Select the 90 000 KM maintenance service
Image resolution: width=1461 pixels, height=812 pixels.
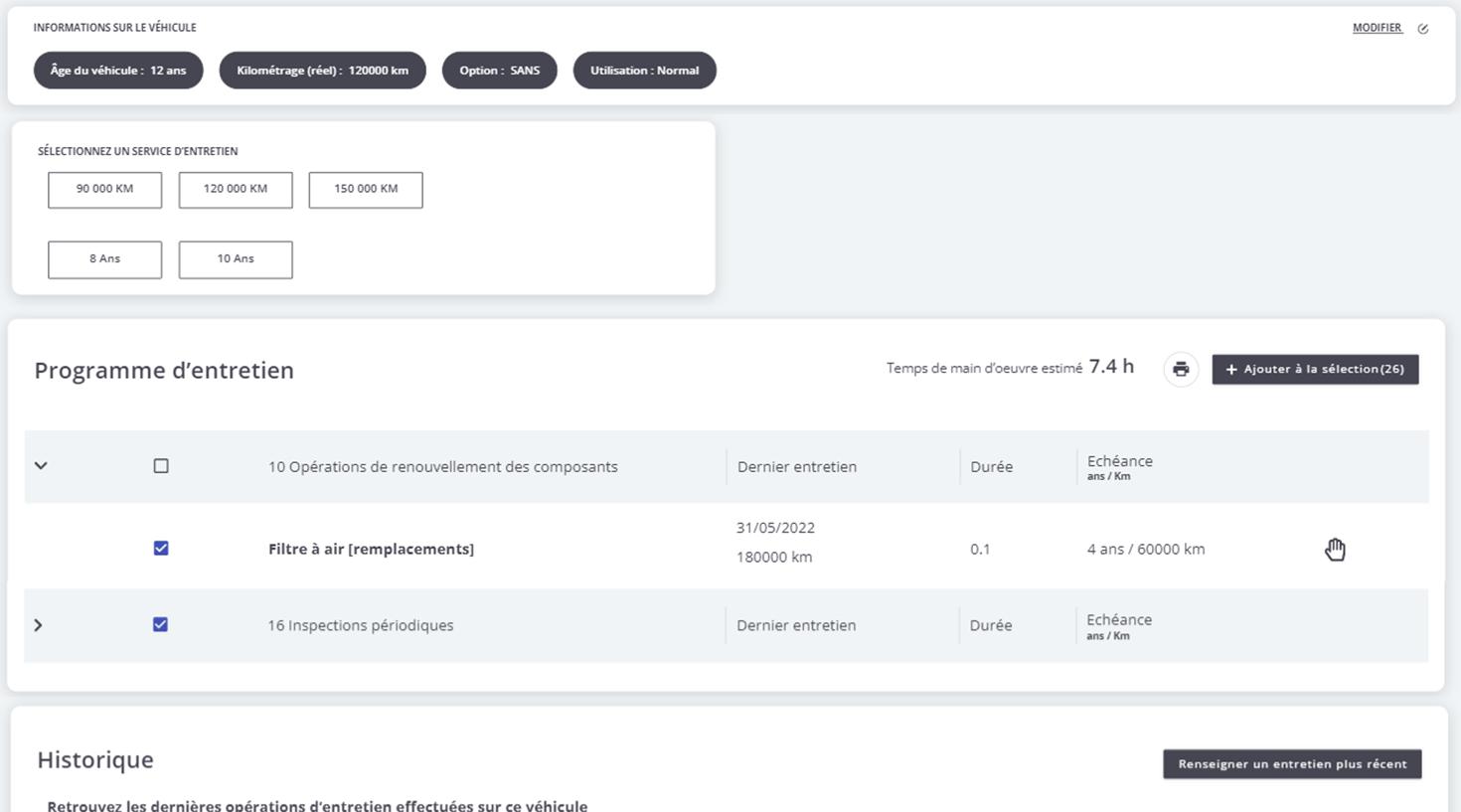(x=104, y=190)
